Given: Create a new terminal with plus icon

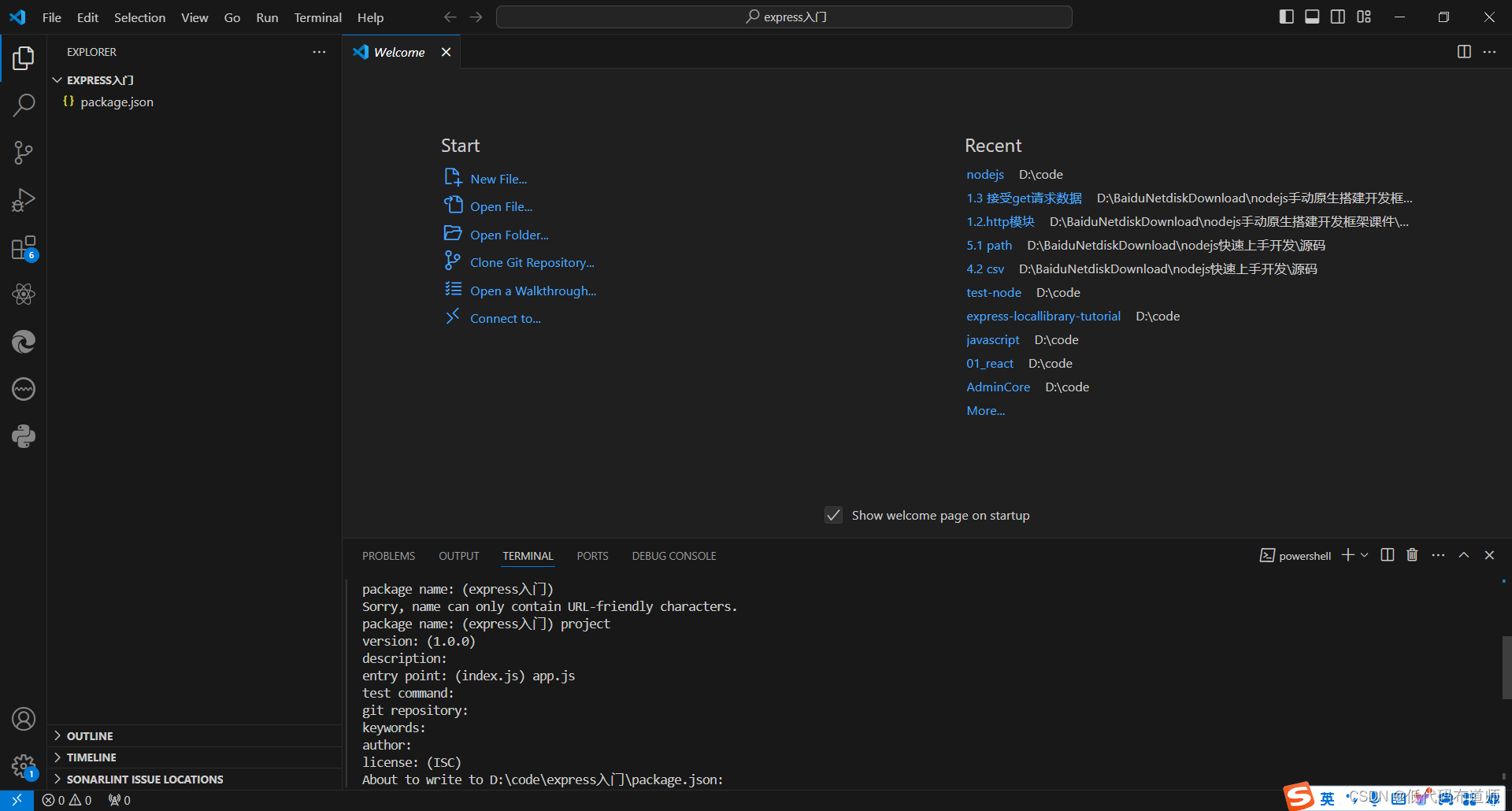Looking at the screenshot, I should click(1348, 555).
